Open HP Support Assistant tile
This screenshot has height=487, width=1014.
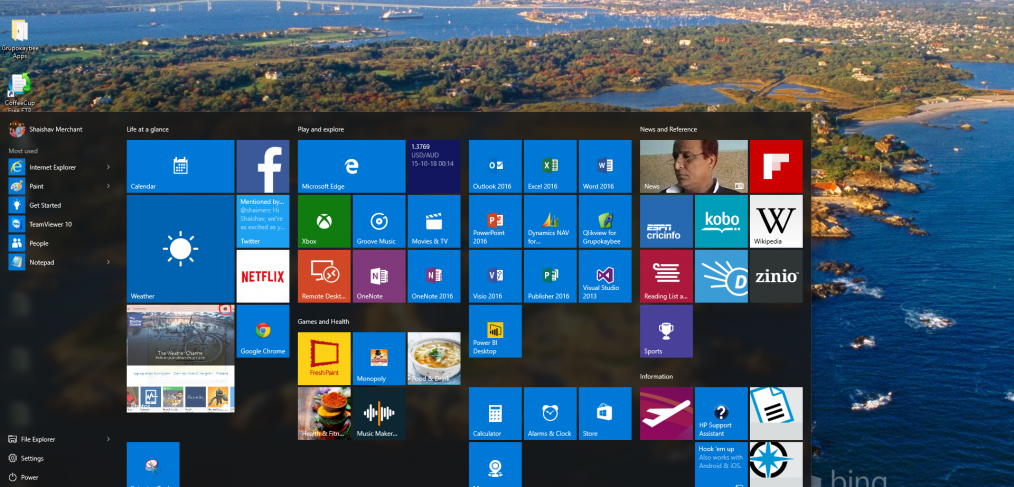(722, 413)
